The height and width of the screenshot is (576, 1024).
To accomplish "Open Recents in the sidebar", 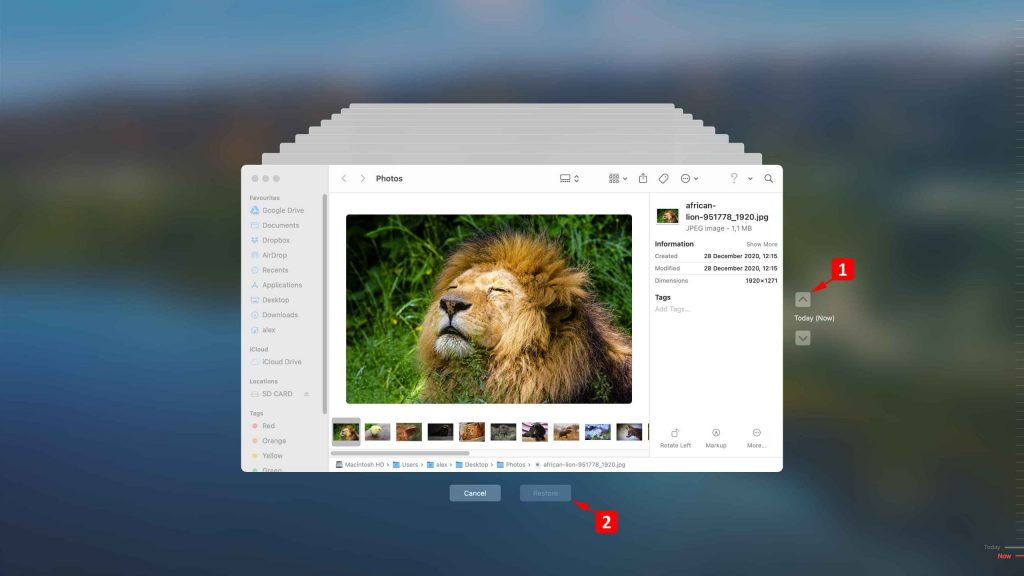I will tap(270, 270).
